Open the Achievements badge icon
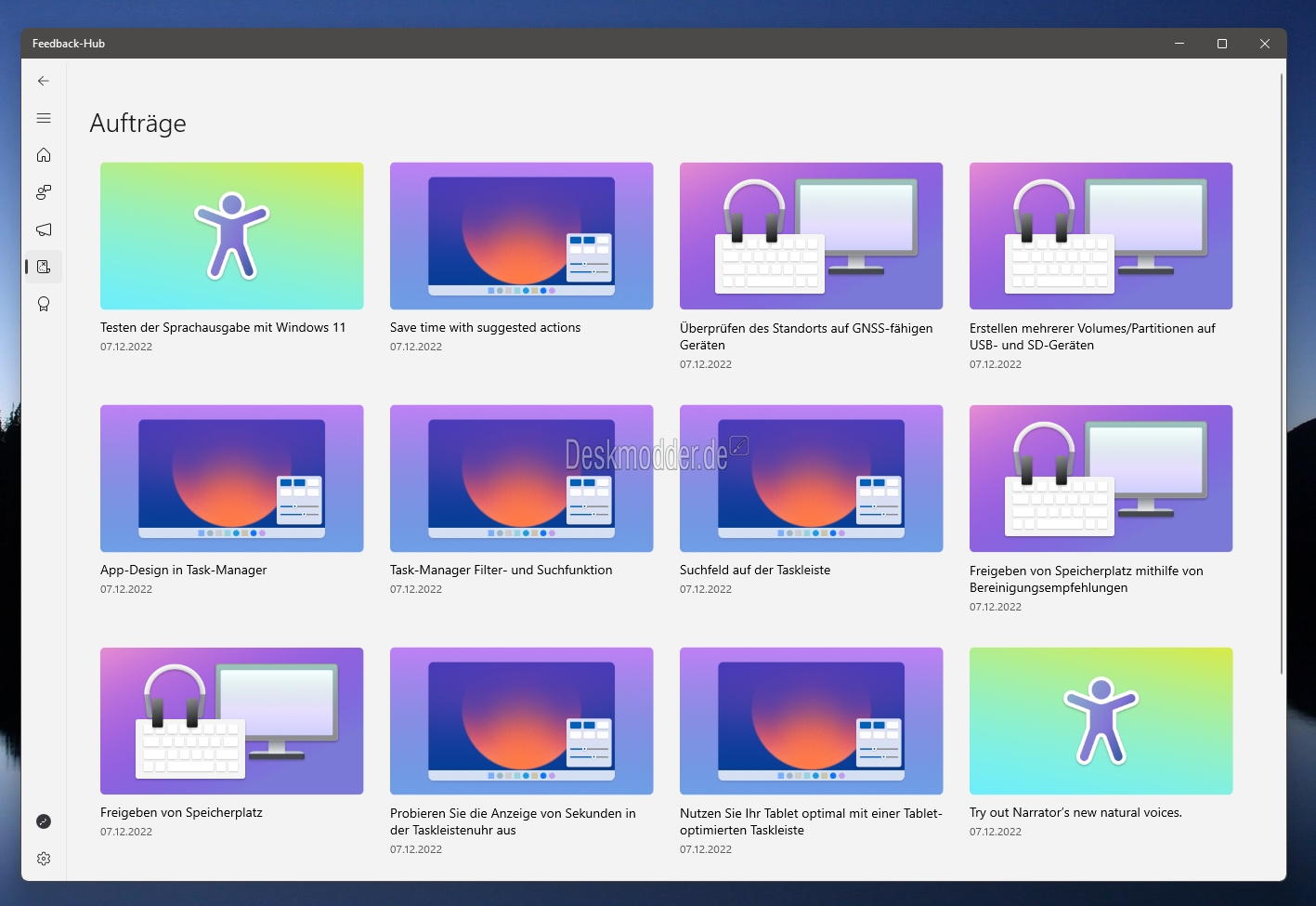This screenshot has height=906, width=1316. pyautogui.click(x=44, y=304)
